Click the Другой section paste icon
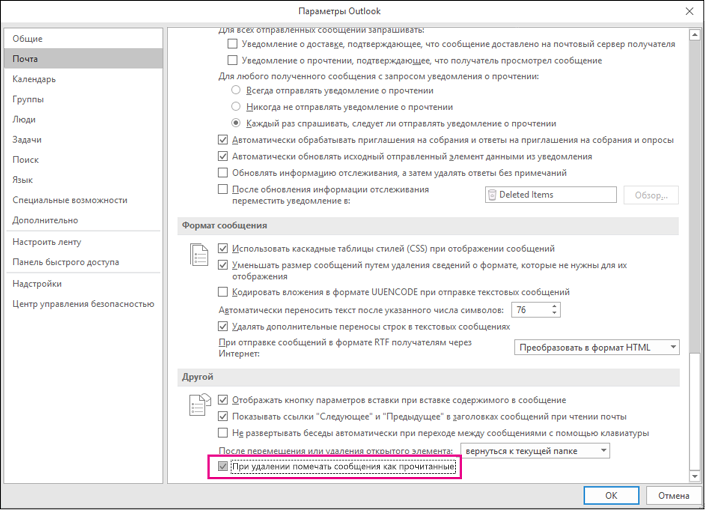Viewport: 705px width, 510px height. click(199, 405)
